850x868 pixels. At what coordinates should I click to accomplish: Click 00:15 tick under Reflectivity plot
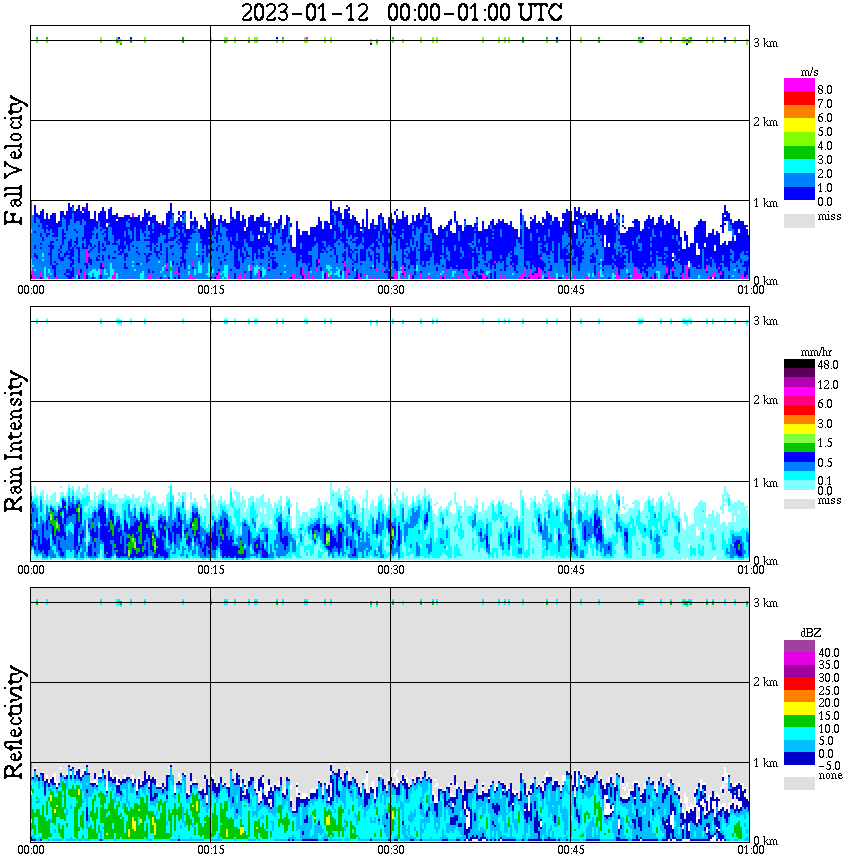[211, 850]
